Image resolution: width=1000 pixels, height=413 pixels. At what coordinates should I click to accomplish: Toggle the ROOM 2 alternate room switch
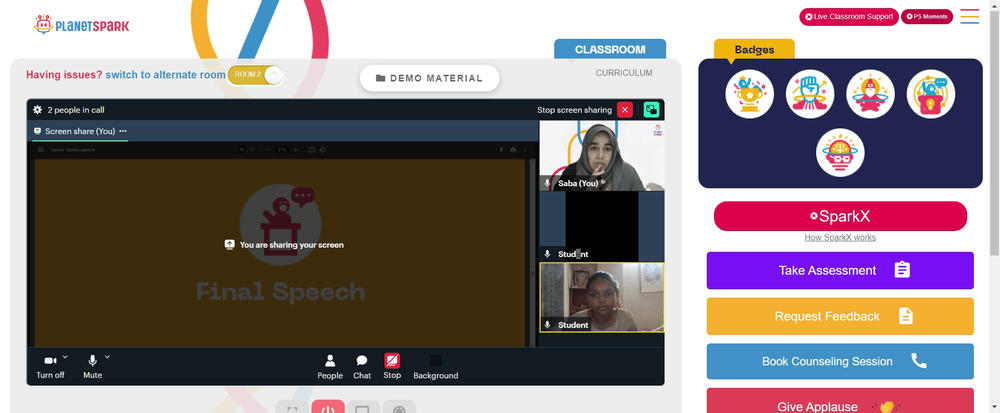tap(255, 75)
